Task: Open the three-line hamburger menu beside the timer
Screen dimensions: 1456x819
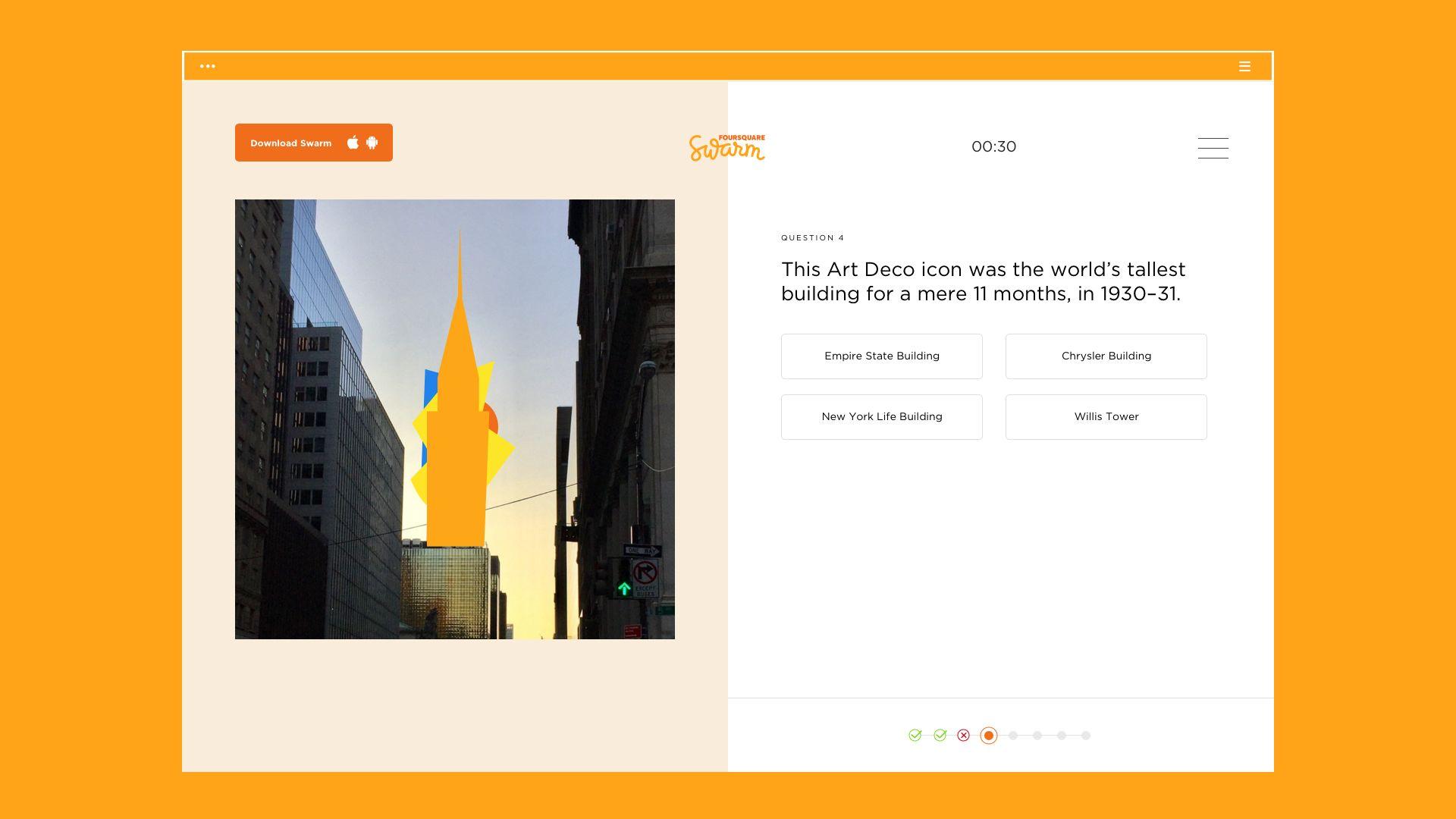Action: click(x=1213, y=148)
